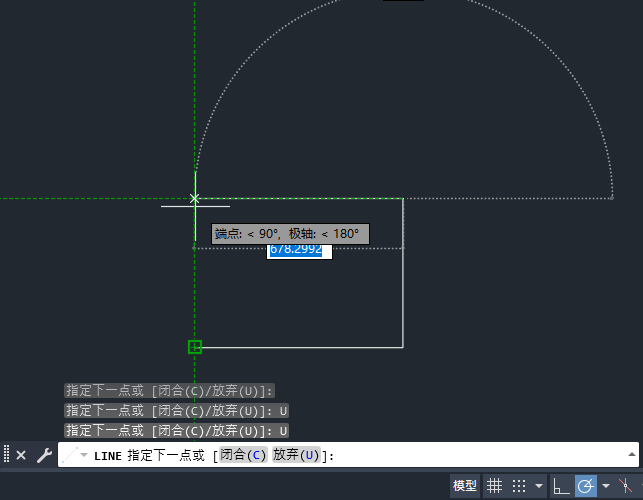Open snap mode settings dropdown arrow
This screenshot has width=643, height=500.
point(539,486)
